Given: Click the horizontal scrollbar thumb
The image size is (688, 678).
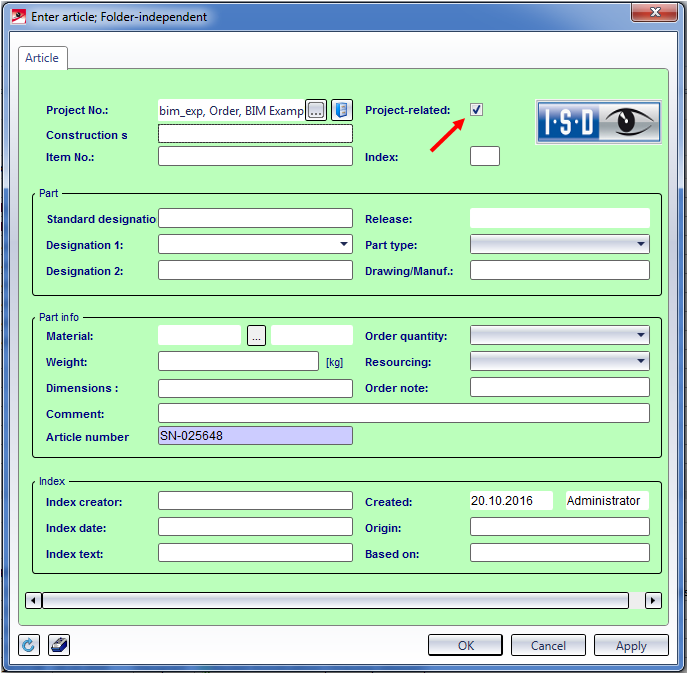Looking at the screenshot, I should pos(335,600).
